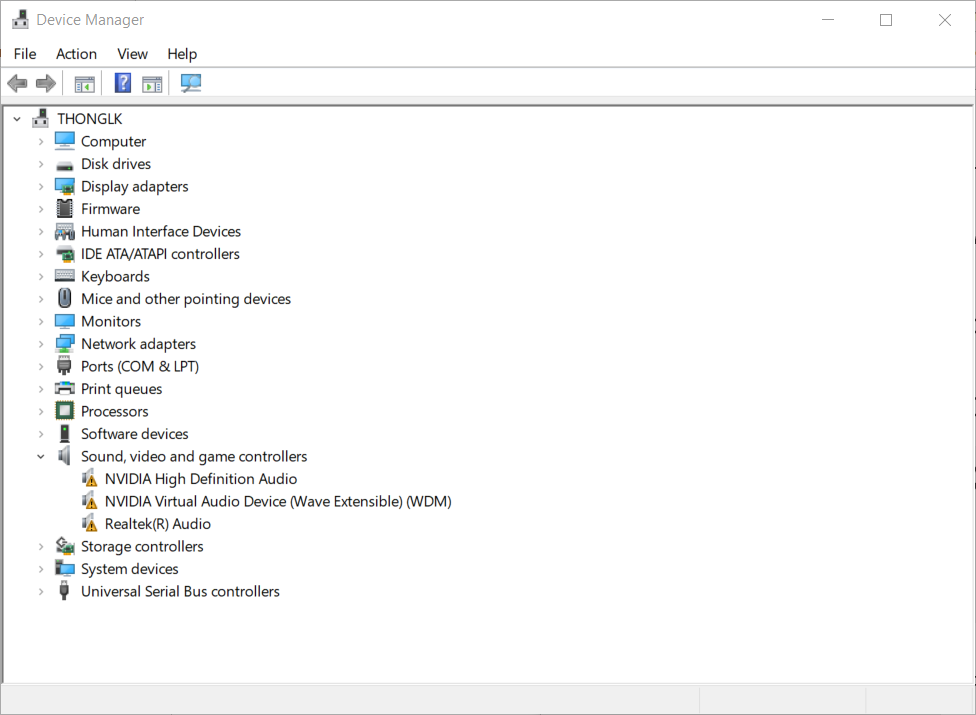This screenshot has width=976, height=715.
Task: Click Show/Hide Console Tree toolbar icon
Action: pos(84,83)
